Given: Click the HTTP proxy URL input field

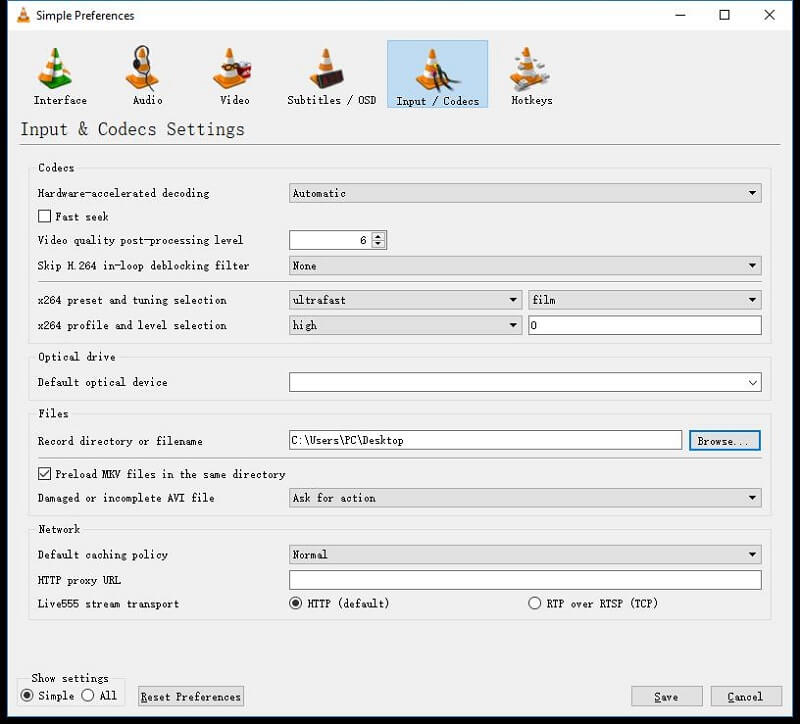Looking at the screenshot, I should pos(525,579).
